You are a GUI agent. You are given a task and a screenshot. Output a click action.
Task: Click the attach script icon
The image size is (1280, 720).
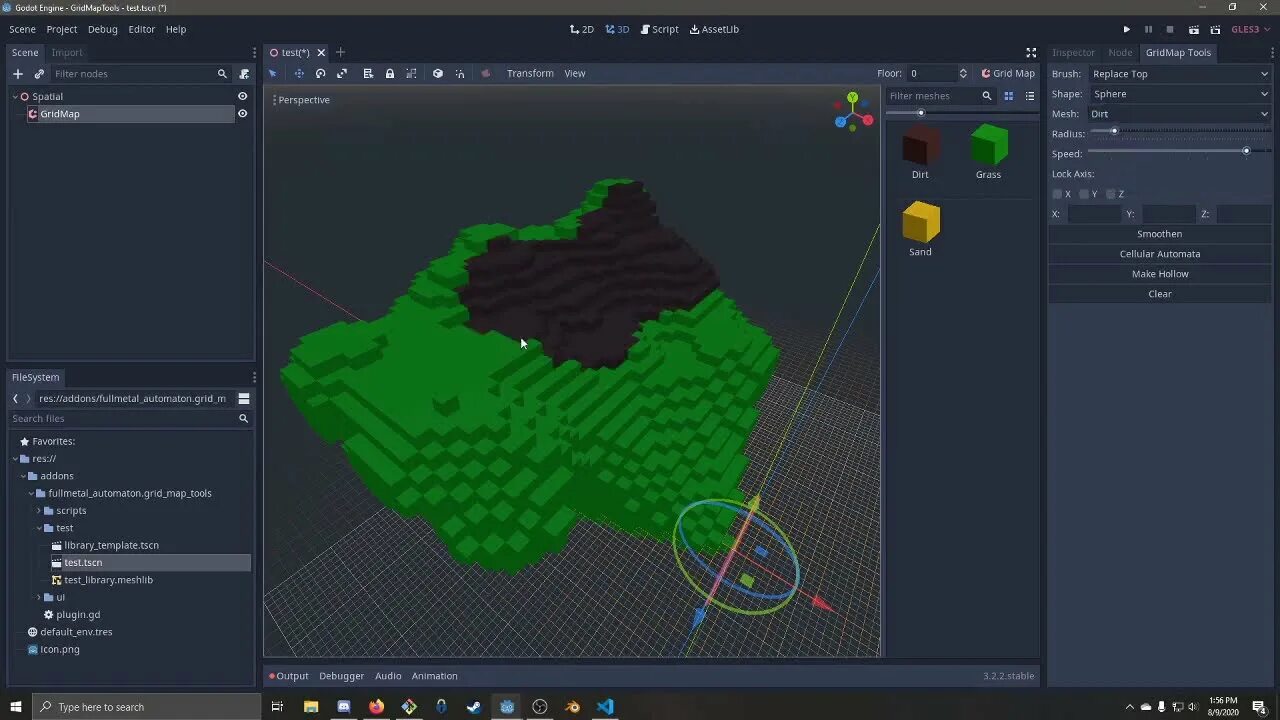(244, 74)
